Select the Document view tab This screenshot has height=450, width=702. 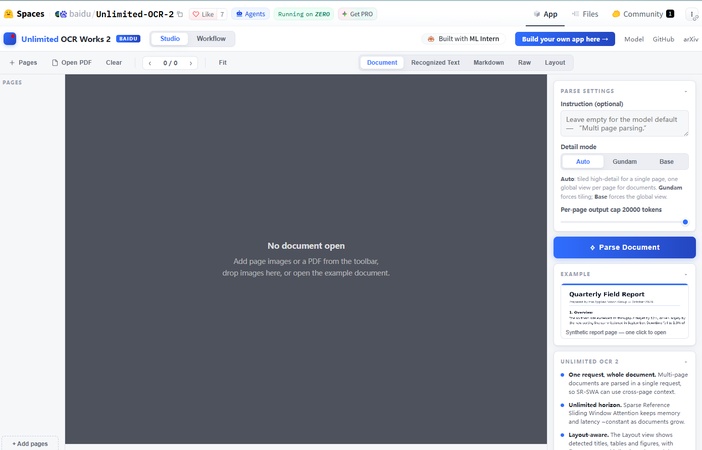(382, 63)
